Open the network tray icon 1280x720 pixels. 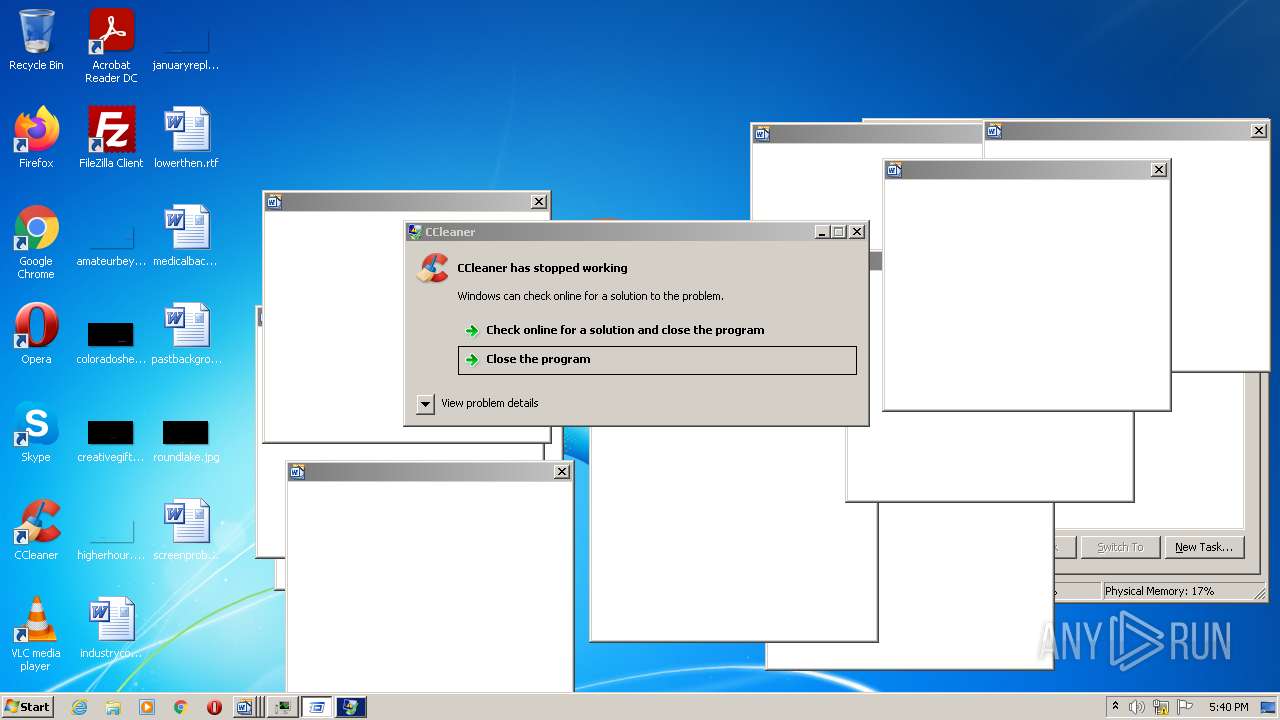[x=1160, y=707]
